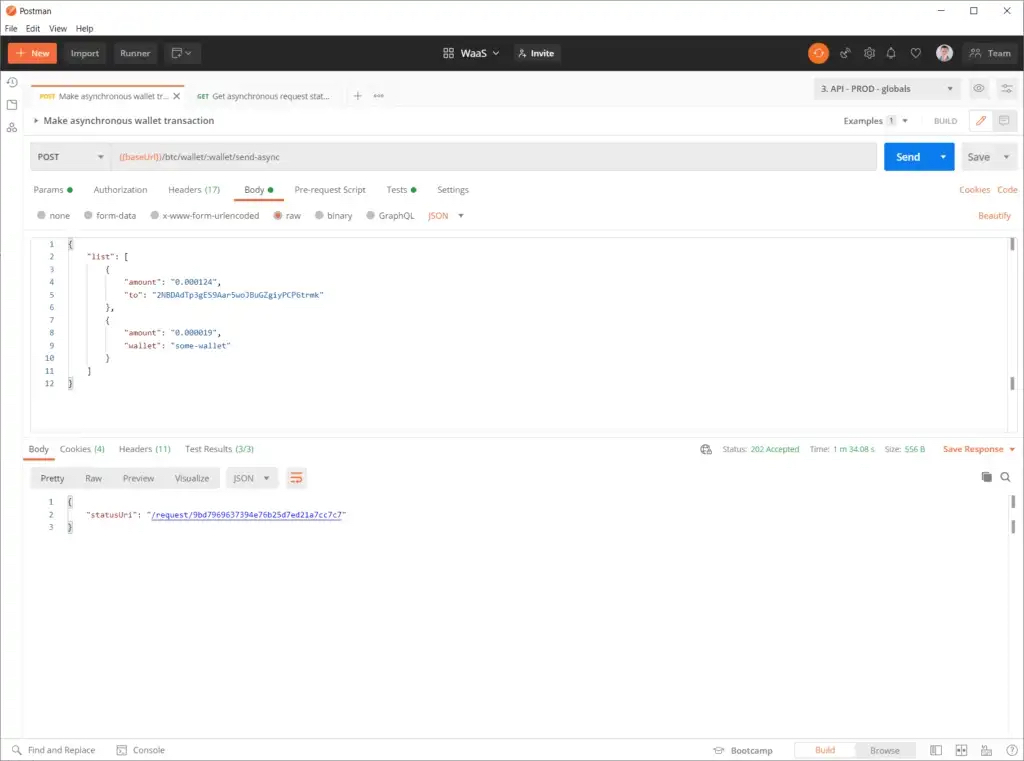This screenshot has width=1024, height=761.
Task: Click the Send button
Action: (x=908, y=157)
